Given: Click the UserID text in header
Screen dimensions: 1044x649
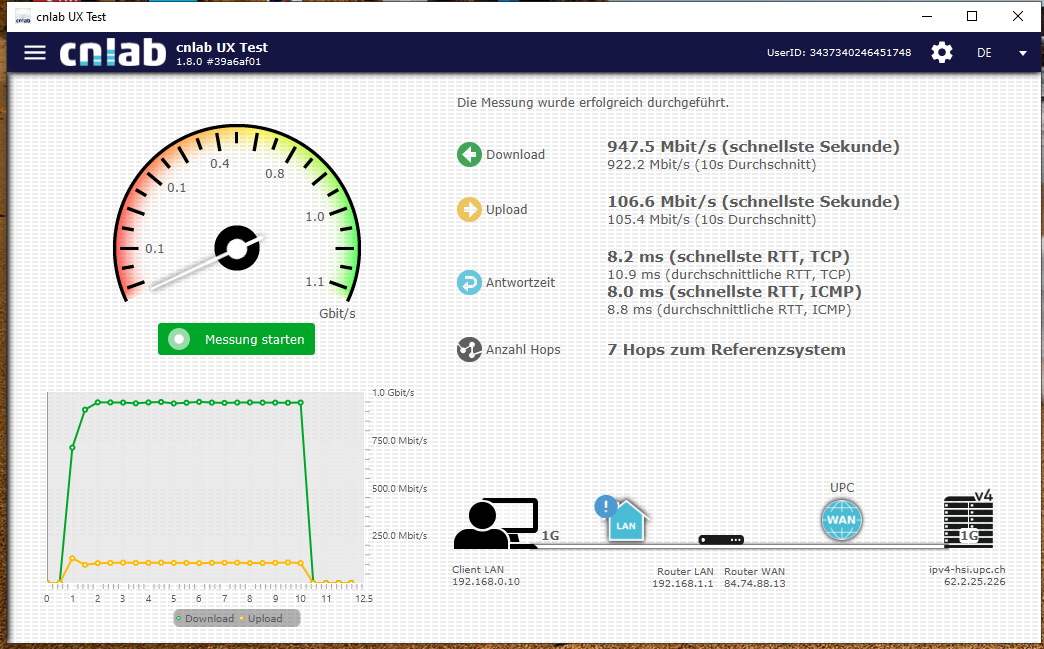Looking at the screenshot, I should click(838, 53).
